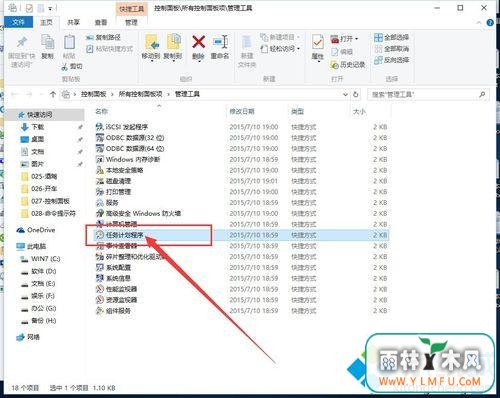
Task: Click properties icon in quick access toolbar
Action: [29, 8]
